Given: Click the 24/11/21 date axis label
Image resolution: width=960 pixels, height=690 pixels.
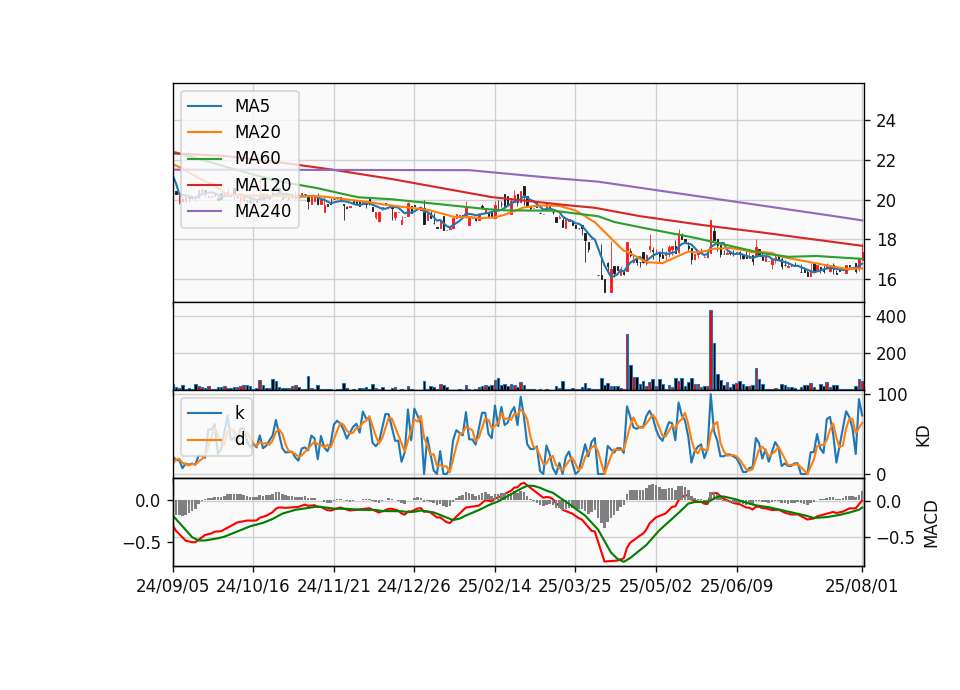Looking at the screenshot, I should click(x=334, y=586).
